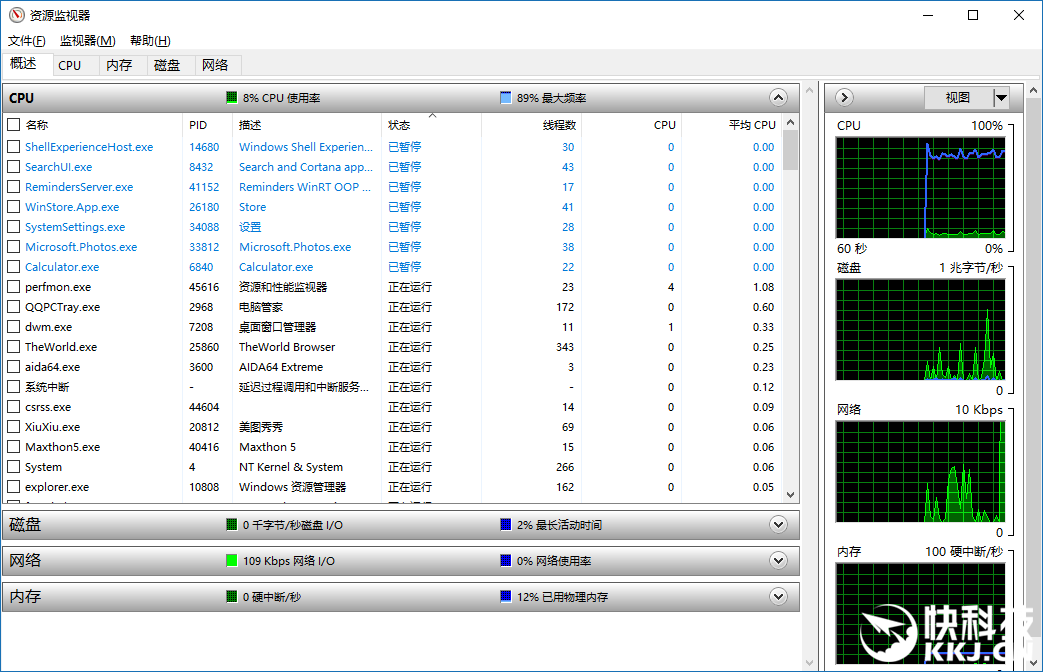Hide the graph pane with arrow button
1043x672 pixels.
tap(844, 97)
